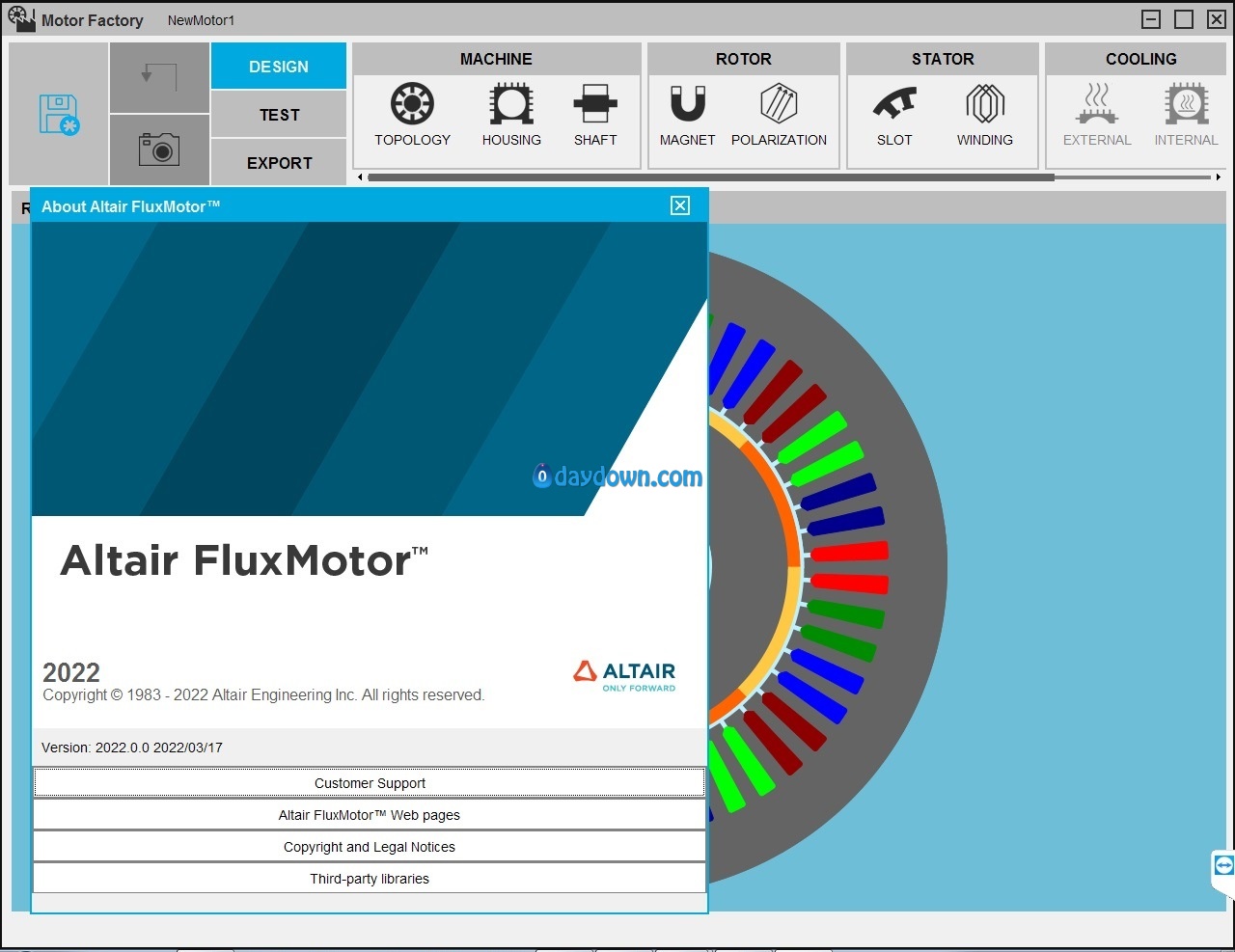1235x952 pixels.
Task: Choose the Slot stator tool
Action: (x=894, y=116)
